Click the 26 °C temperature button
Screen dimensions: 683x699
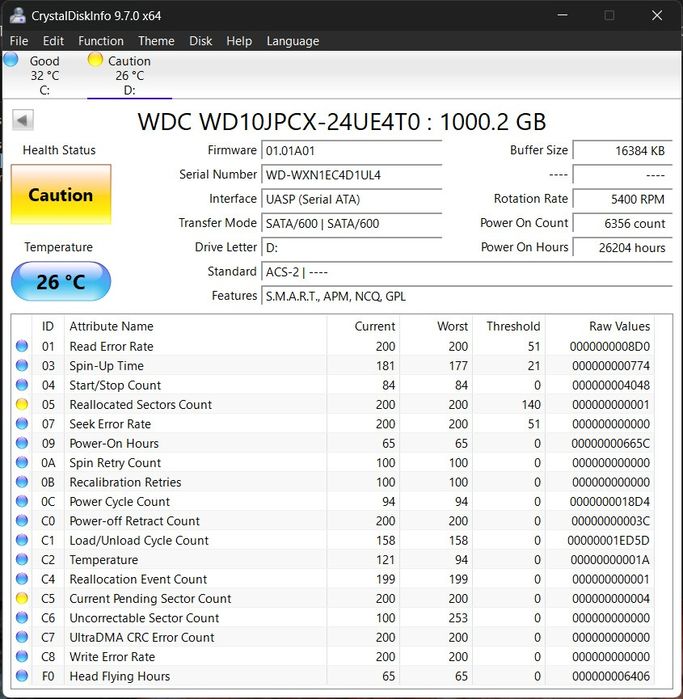(x=61, y=282)
